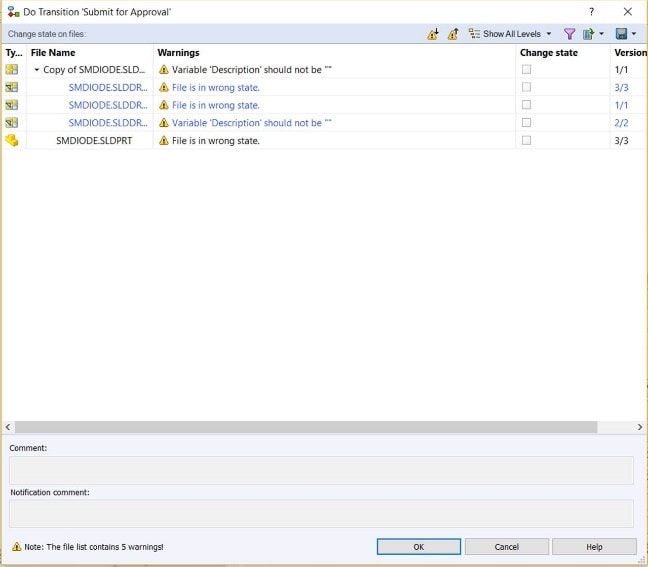Click the workflow transition icon in title bar

(13, 12)
